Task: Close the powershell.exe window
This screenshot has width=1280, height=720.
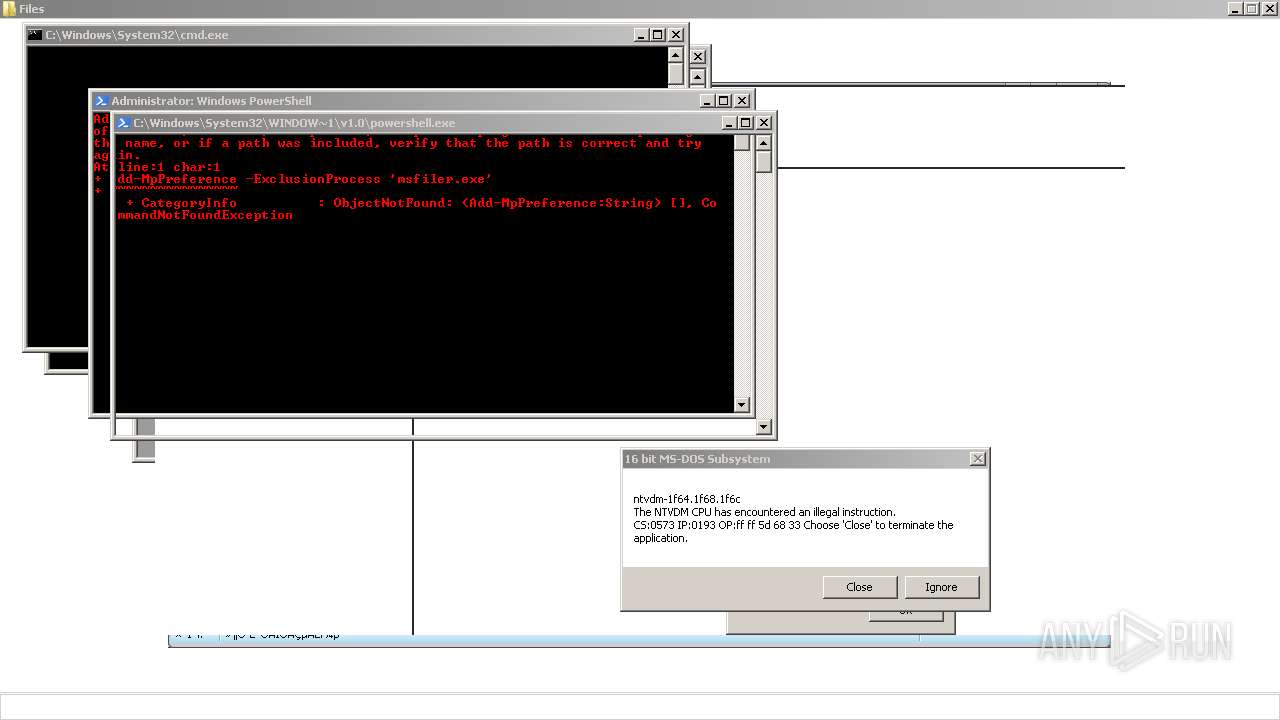Action: click(764, 123)
